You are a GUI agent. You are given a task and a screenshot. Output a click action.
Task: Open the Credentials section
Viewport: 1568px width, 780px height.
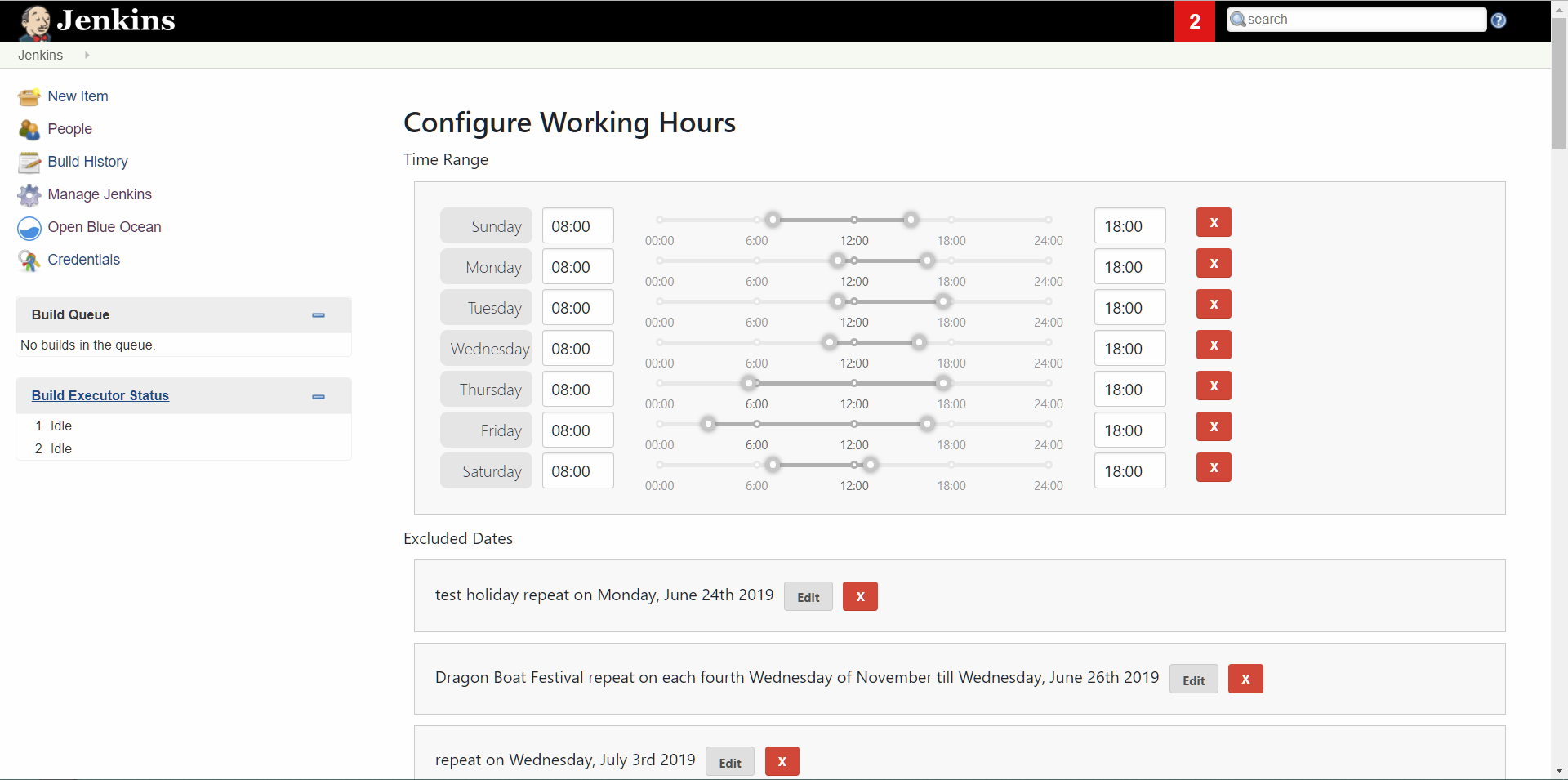tap(84, 260)
